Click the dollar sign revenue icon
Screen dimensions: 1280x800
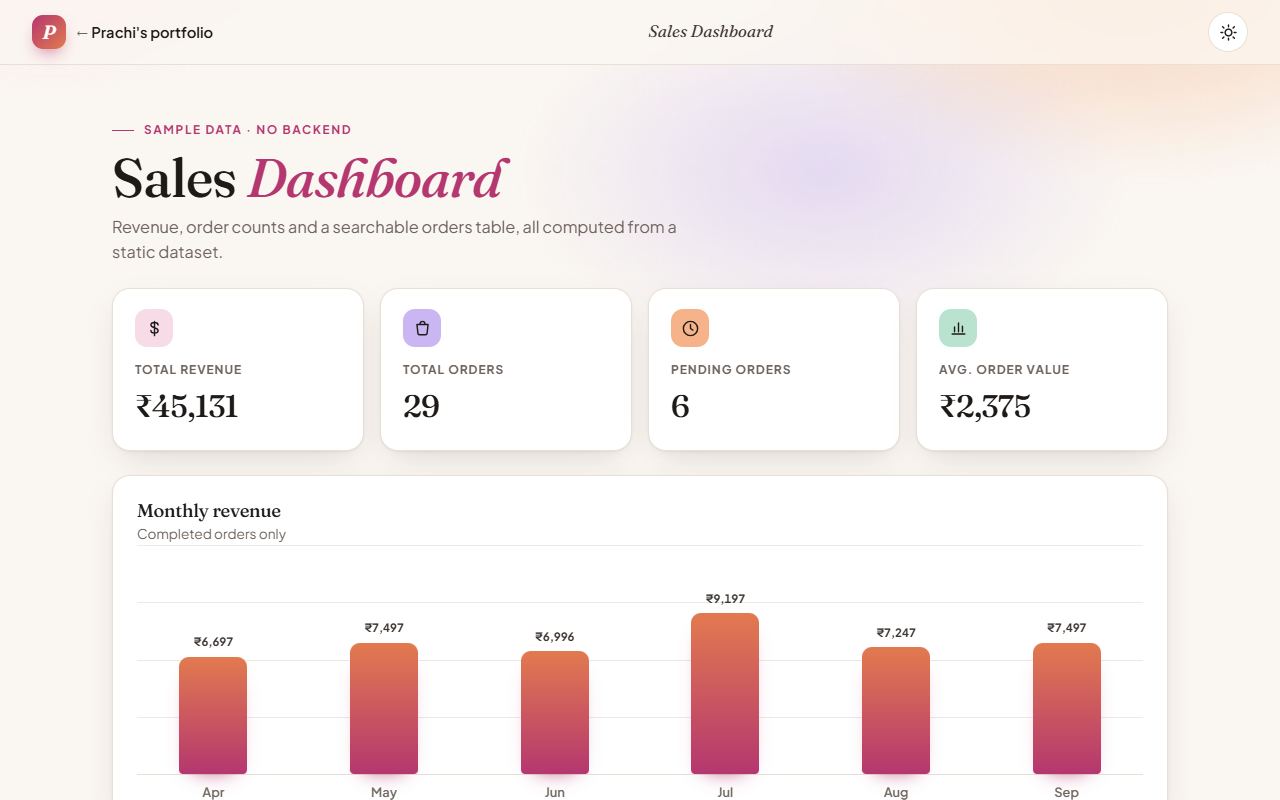154,328
